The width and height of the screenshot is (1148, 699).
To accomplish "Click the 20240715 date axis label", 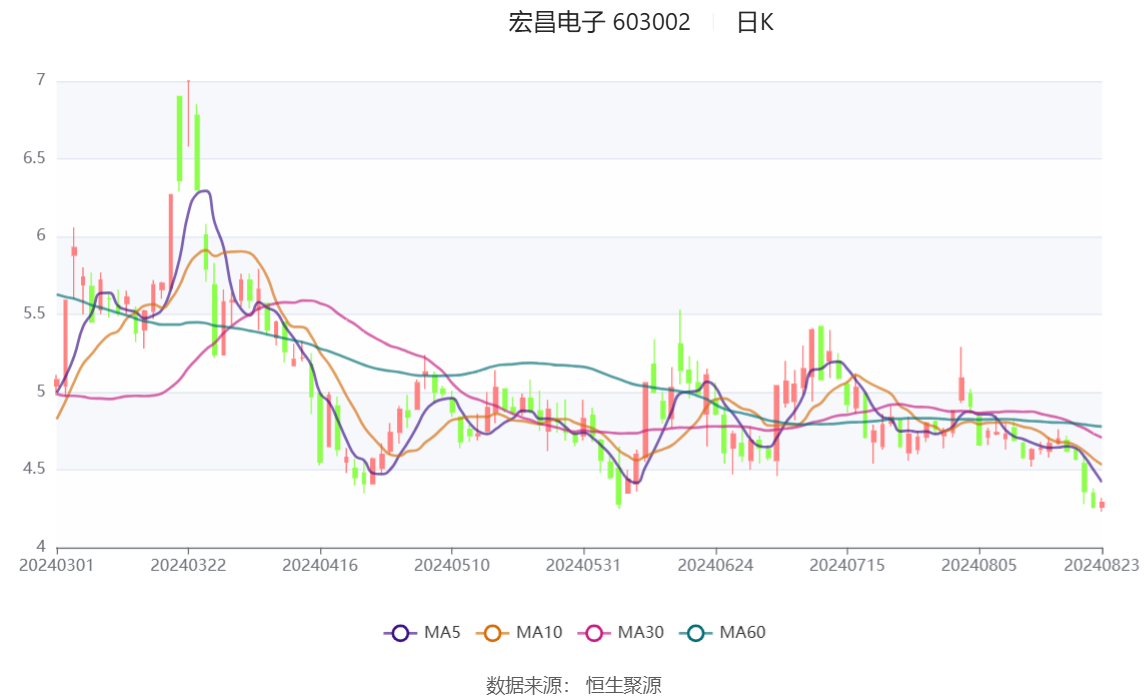I will [x=847, y=565].
